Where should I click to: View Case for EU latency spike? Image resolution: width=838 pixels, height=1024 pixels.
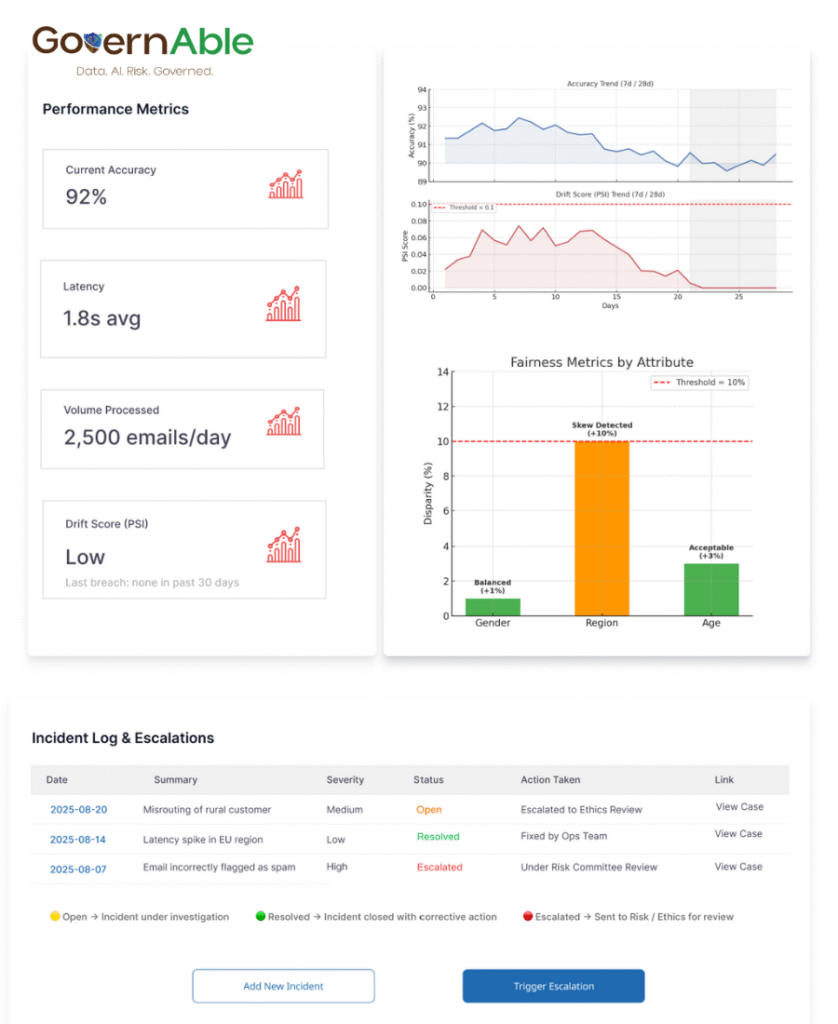(738, 834)
